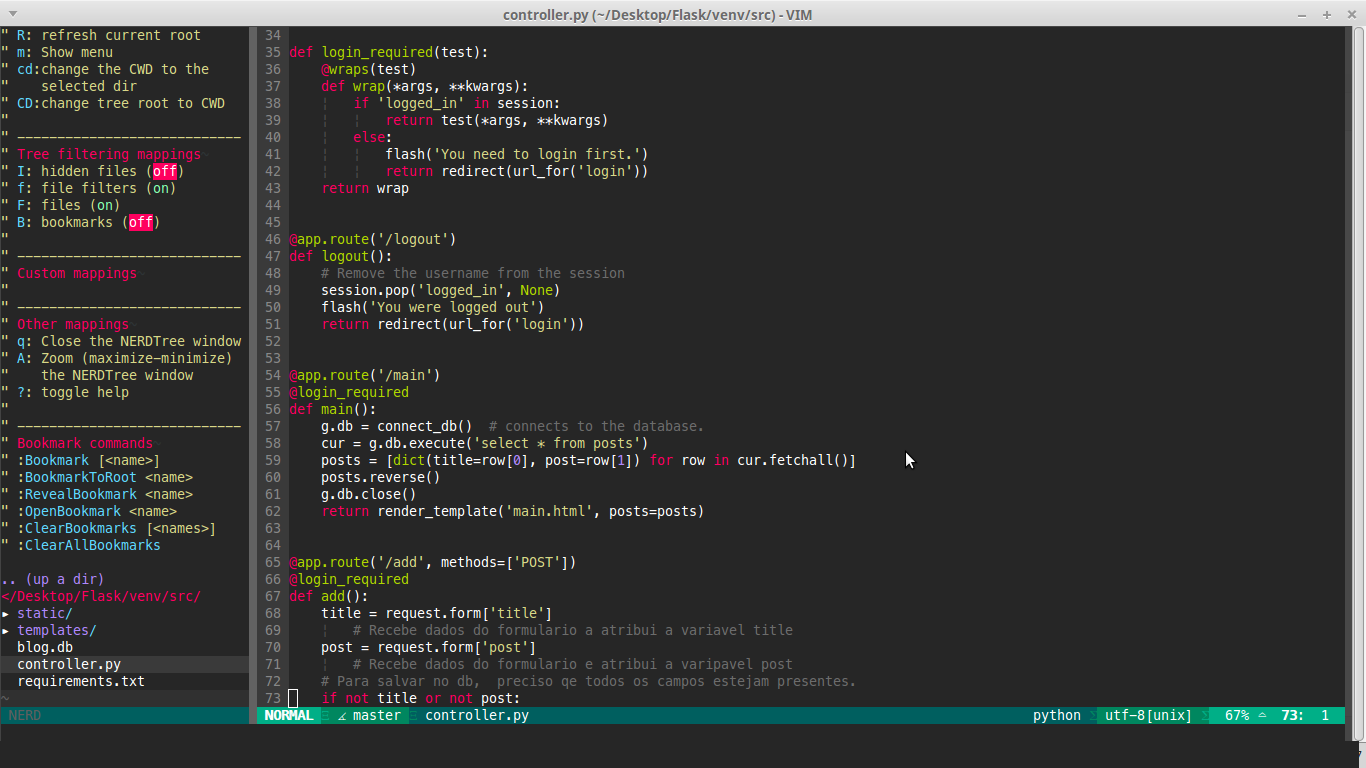Click 'master' branch name in statusline
1366x768 pixels.
click(377, 715)
